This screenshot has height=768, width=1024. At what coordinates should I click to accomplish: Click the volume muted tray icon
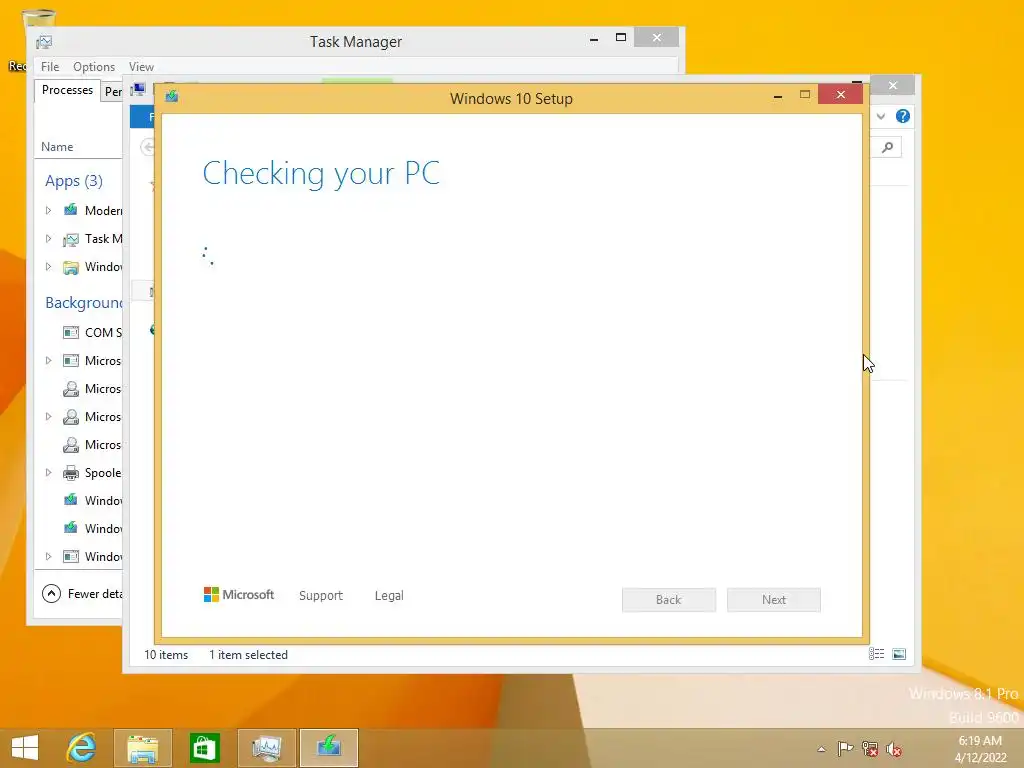click(894, 749)
